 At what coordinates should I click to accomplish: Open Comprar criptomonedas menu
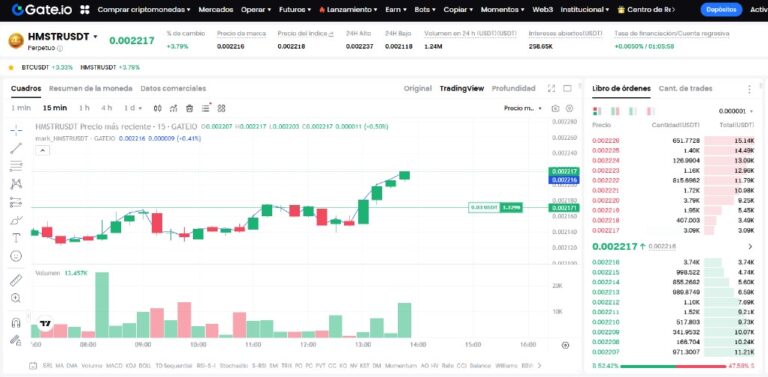tap(144, 9)
